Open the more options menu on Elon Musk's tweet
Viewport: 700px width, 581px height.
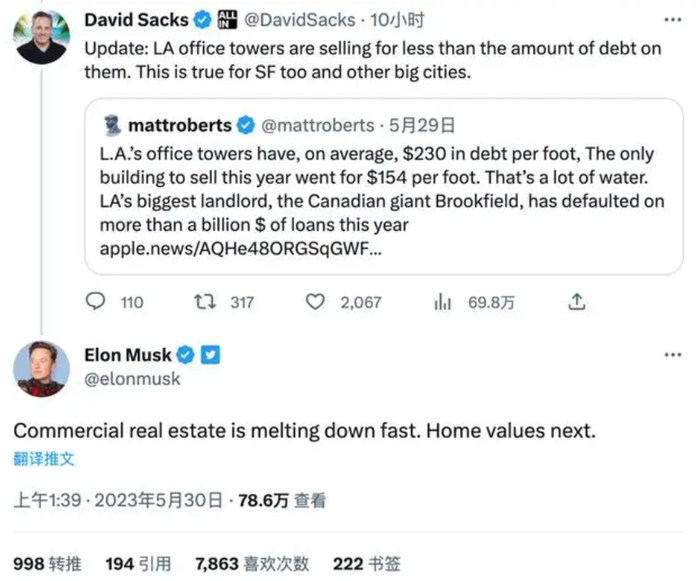tap(674, 355)
